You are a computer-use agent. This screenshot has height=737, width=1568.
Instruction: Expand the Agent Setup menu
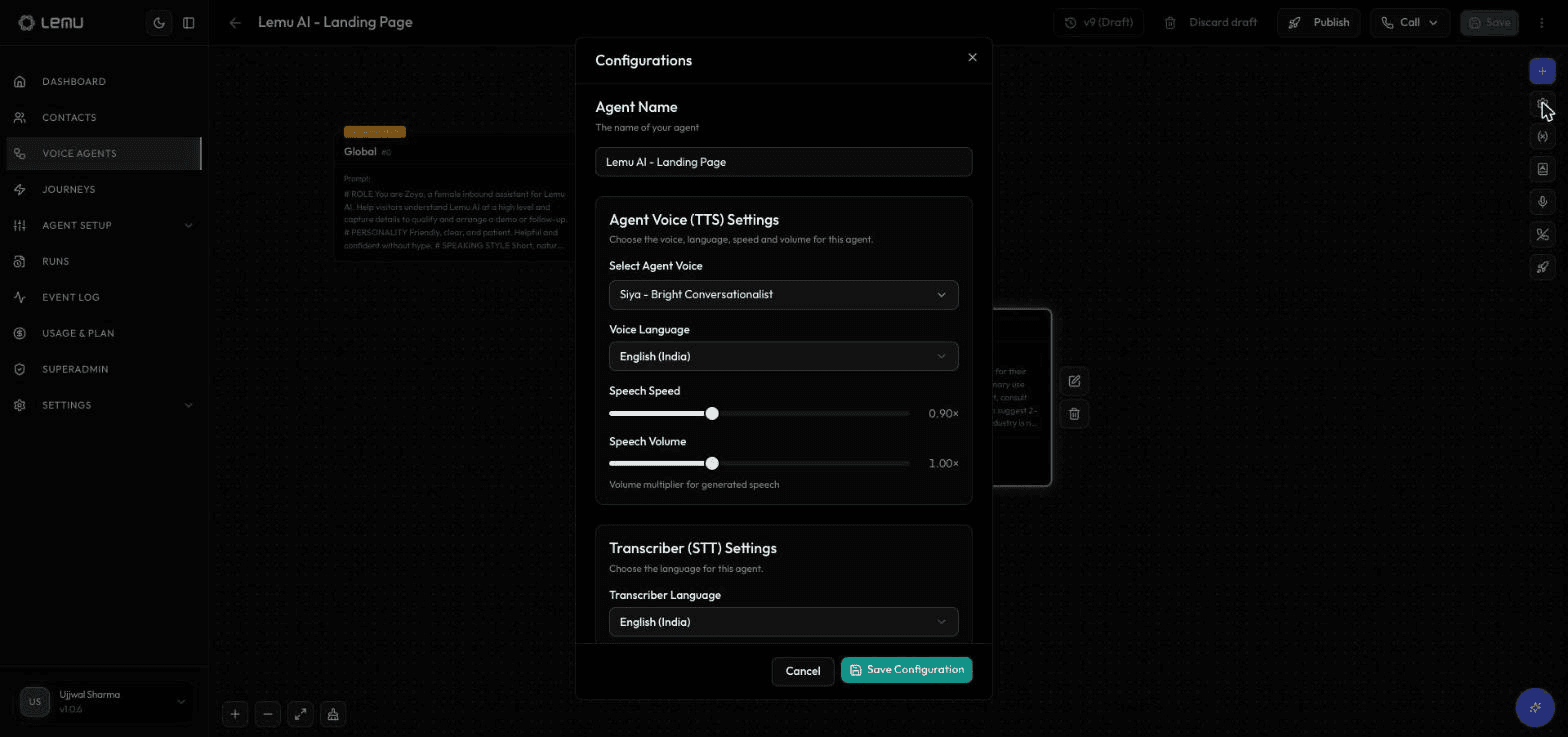pos(104,225)
